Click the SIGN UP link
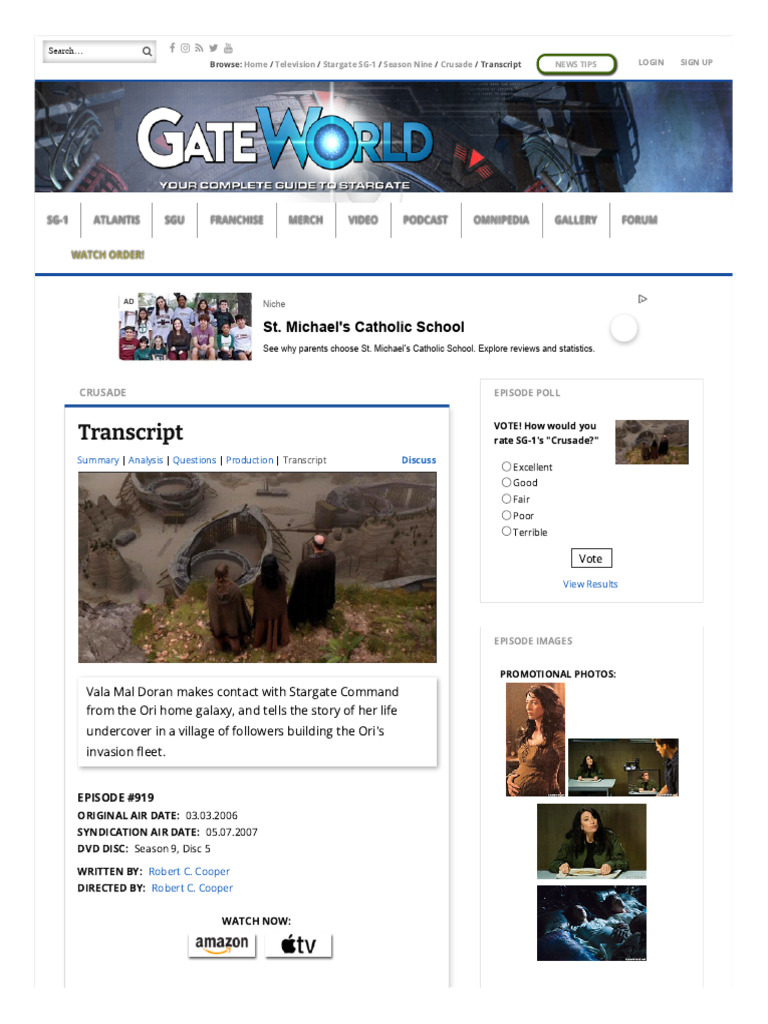The width and height of the screenshot is (768, 1024). 696,63
